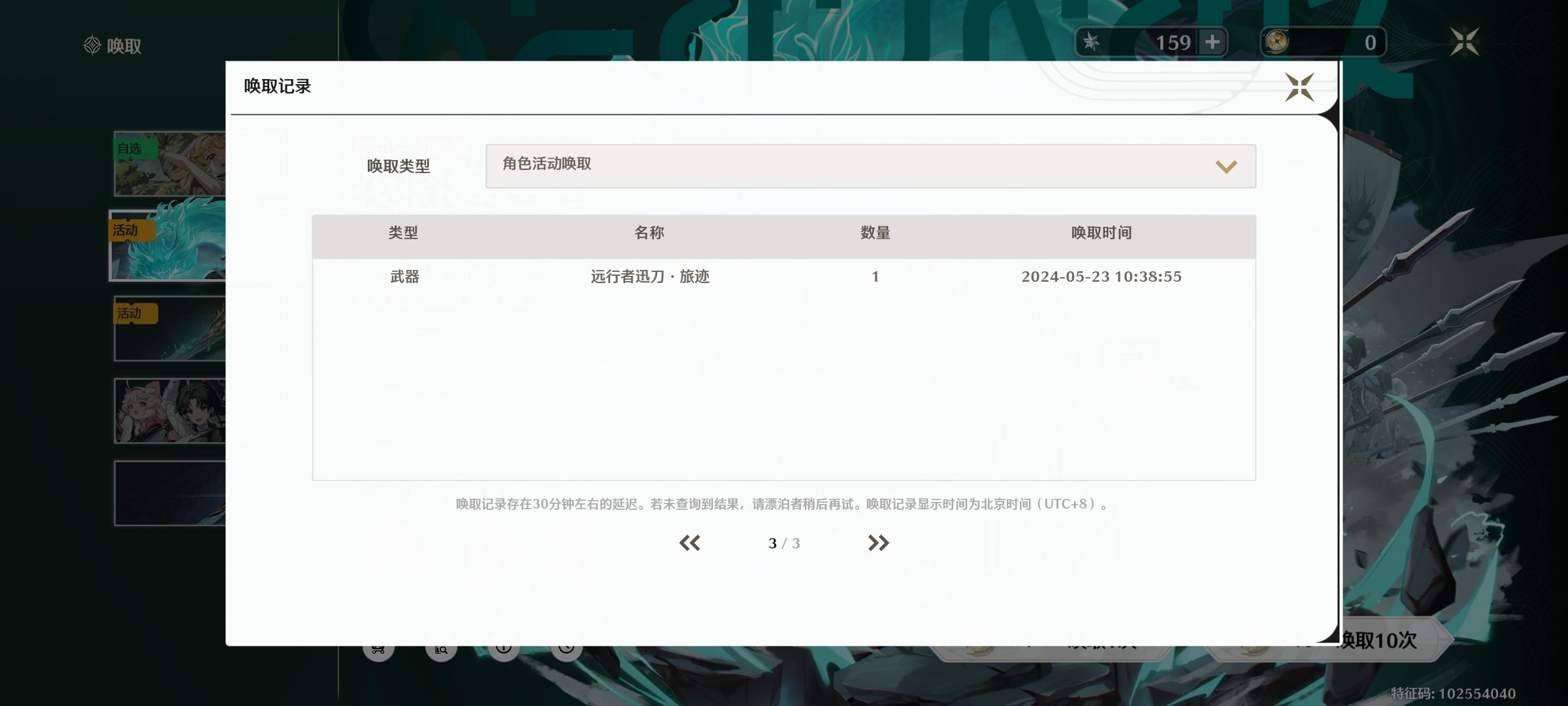Tap the gold coin currency icon
The image size is (1568, 706).
1277,42
